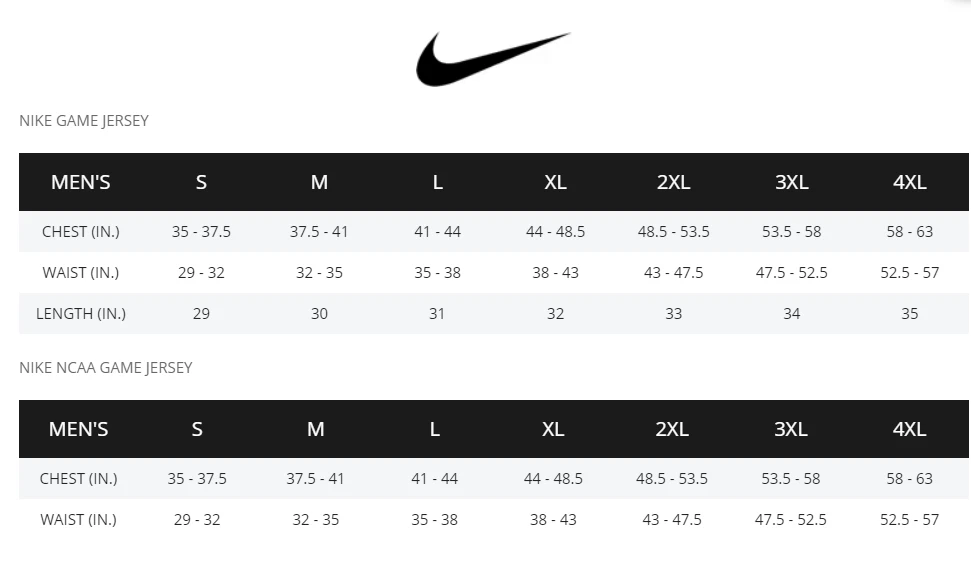Click WAIST (IN.) label in NCAA table
This screenshot has width=971, height=577.
tap(78, 520)
